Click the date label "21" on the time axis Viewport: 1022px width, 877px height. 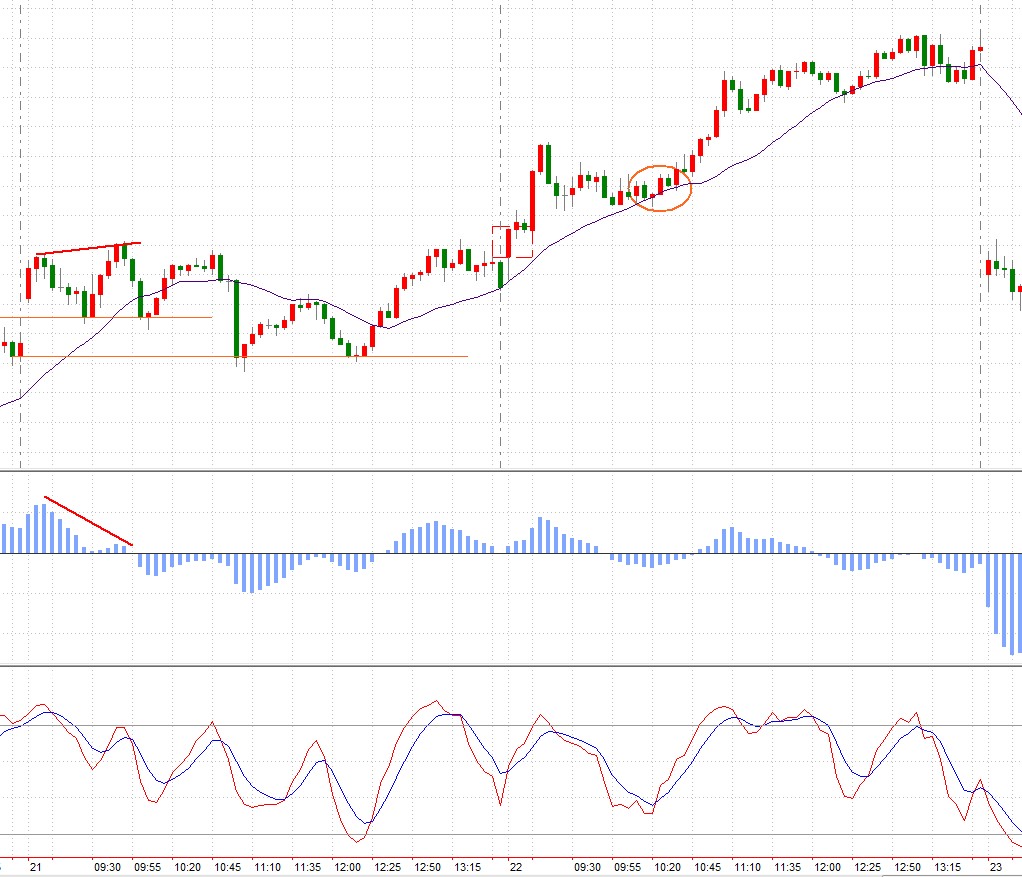(x=35, y=867)
